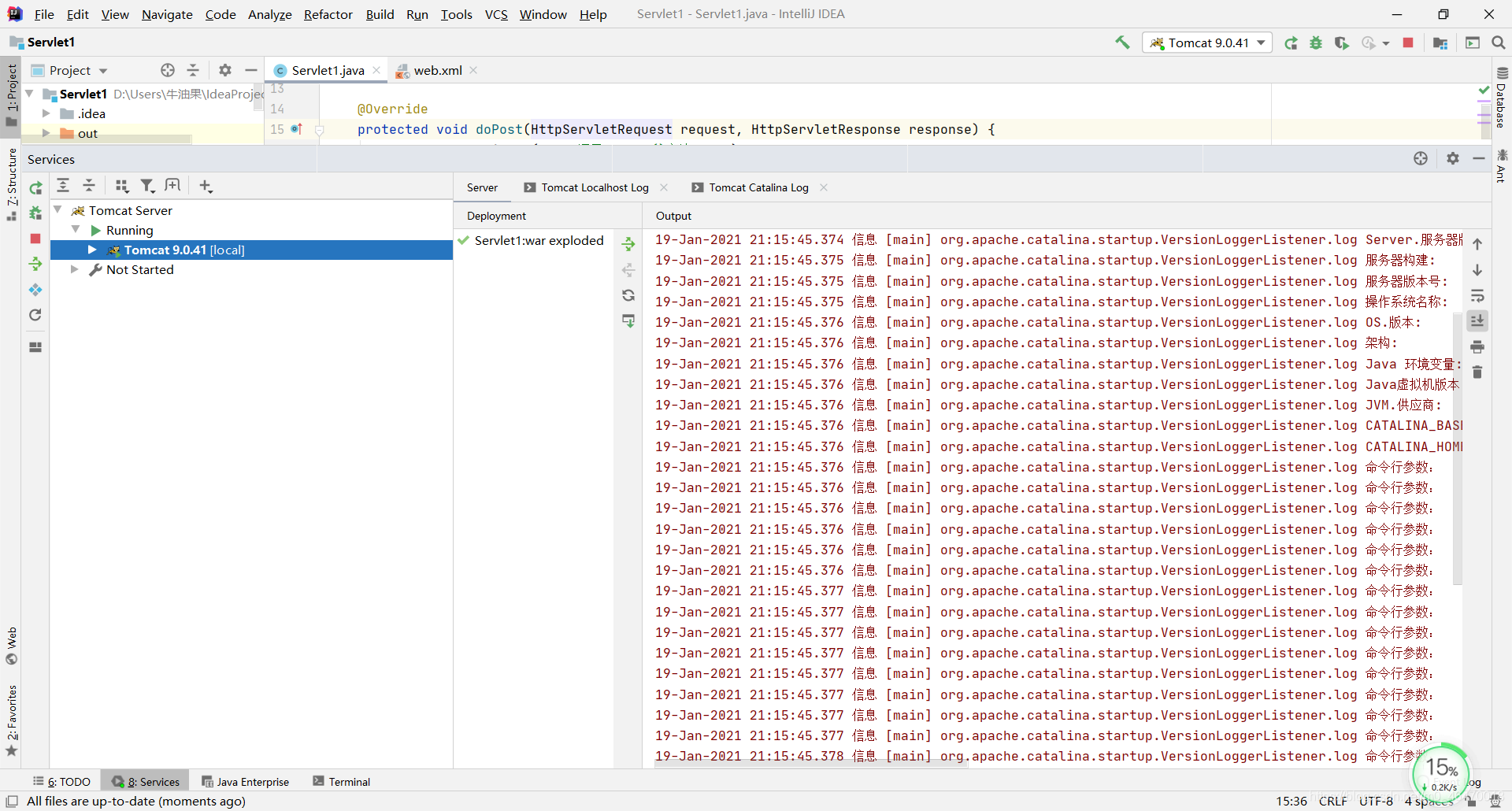Click the Refresh deployment icon
Viewport: 1512px width, 811px height.
[x=628, y=295]
